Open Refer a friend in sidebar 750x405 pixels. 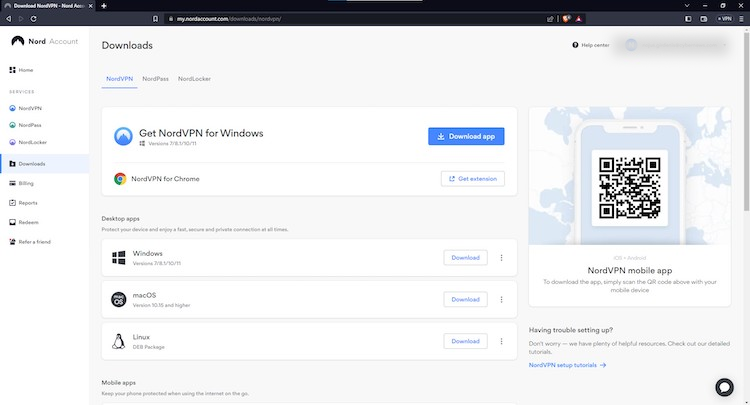coord(30,242)
